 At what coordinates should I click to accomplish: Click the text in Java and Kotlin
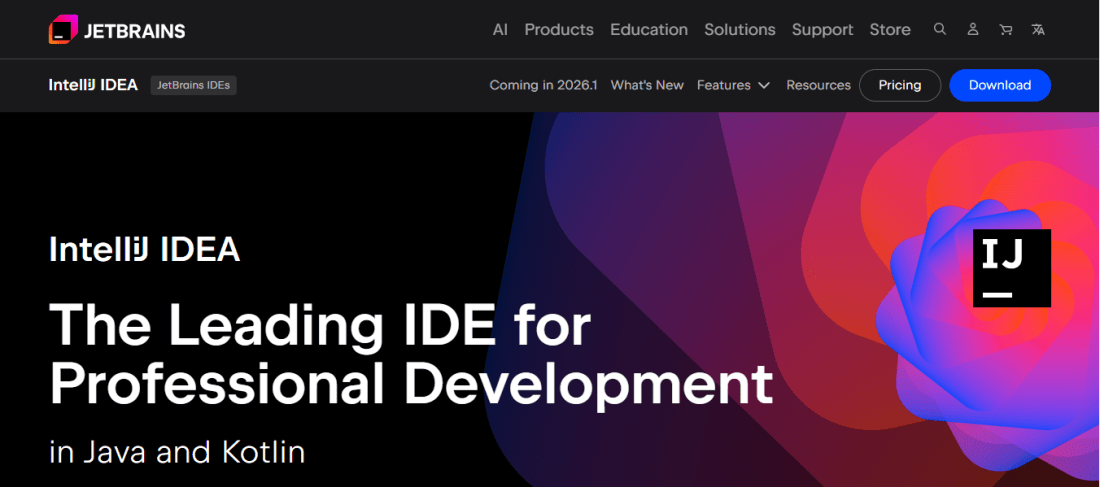177,453
